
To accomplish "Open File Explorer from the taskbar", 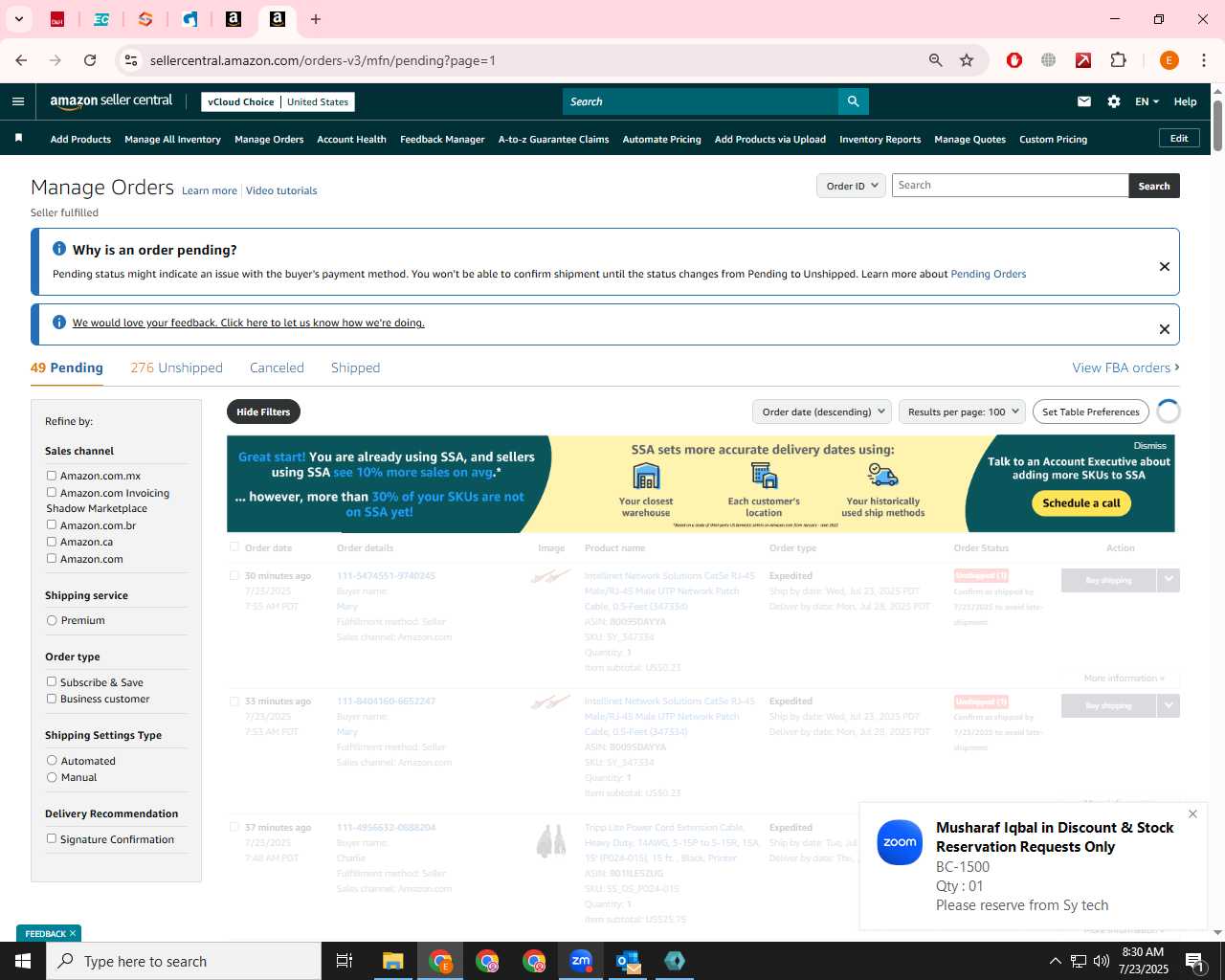I will 393,961.
